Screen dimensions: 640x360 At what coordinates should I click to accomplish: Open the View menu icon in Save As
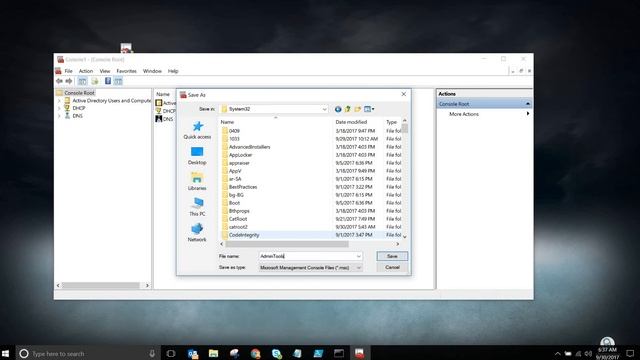coord(369,109)
